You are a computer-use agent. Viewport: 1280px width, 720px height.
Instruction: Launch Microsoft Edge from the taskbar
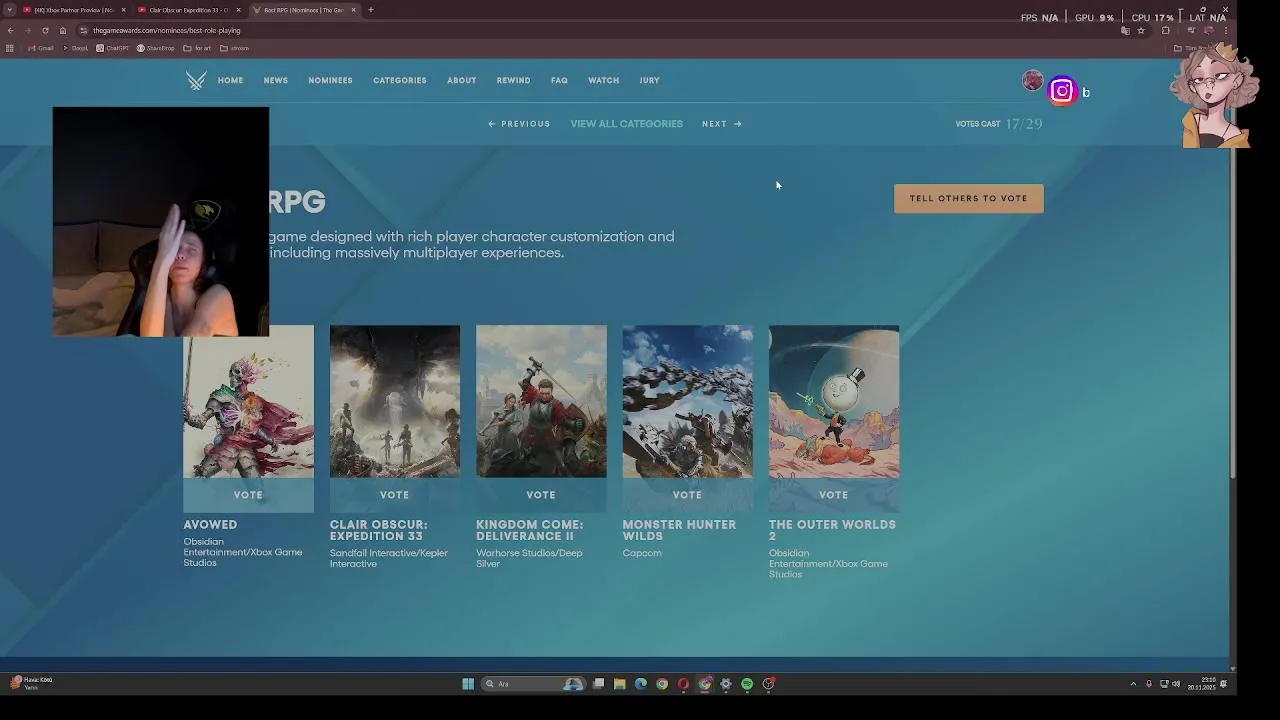point(641,684)
